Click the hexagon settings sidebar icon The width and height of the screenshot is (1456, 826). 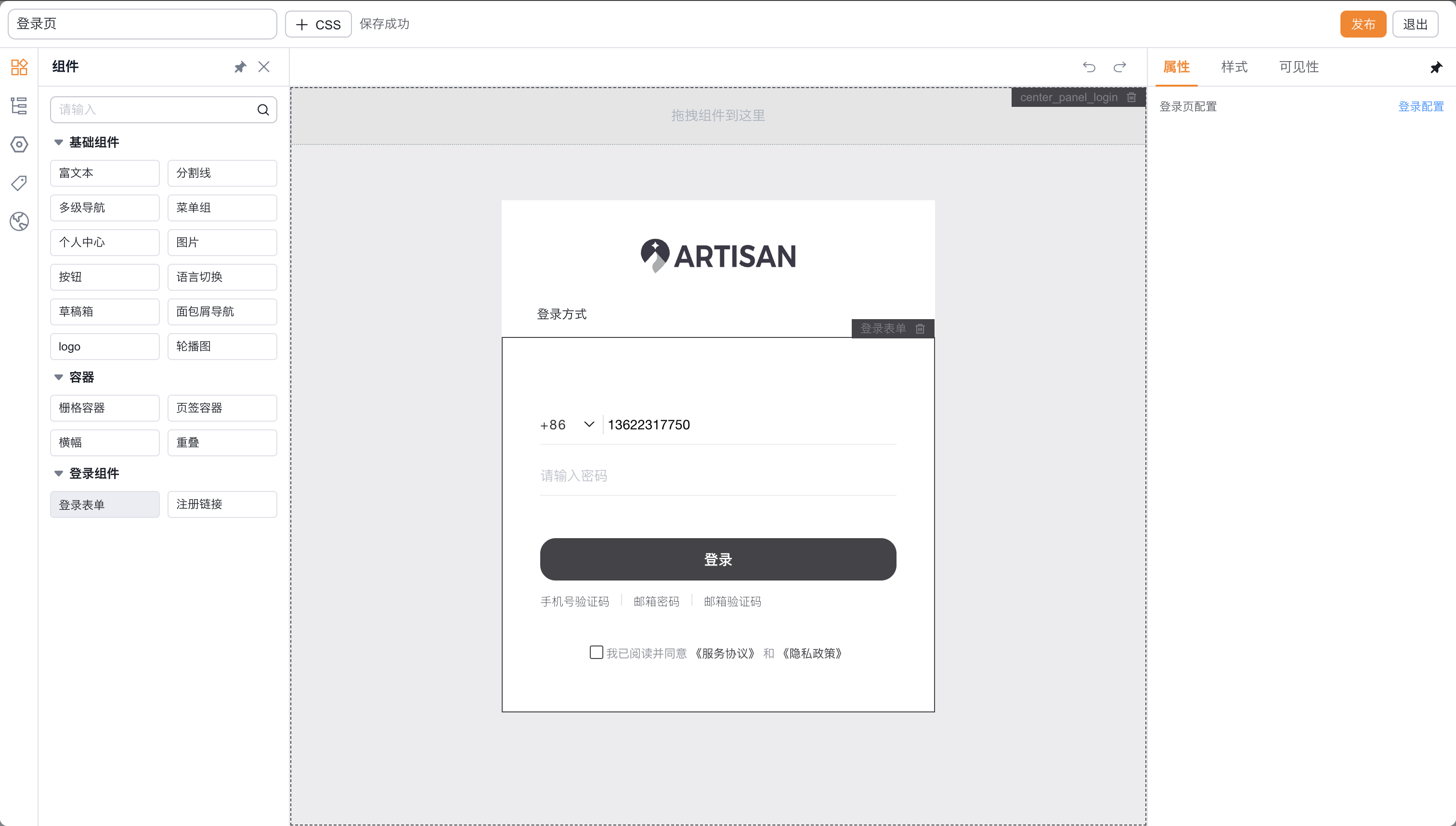pyautogui.click(x=19, y=144)
